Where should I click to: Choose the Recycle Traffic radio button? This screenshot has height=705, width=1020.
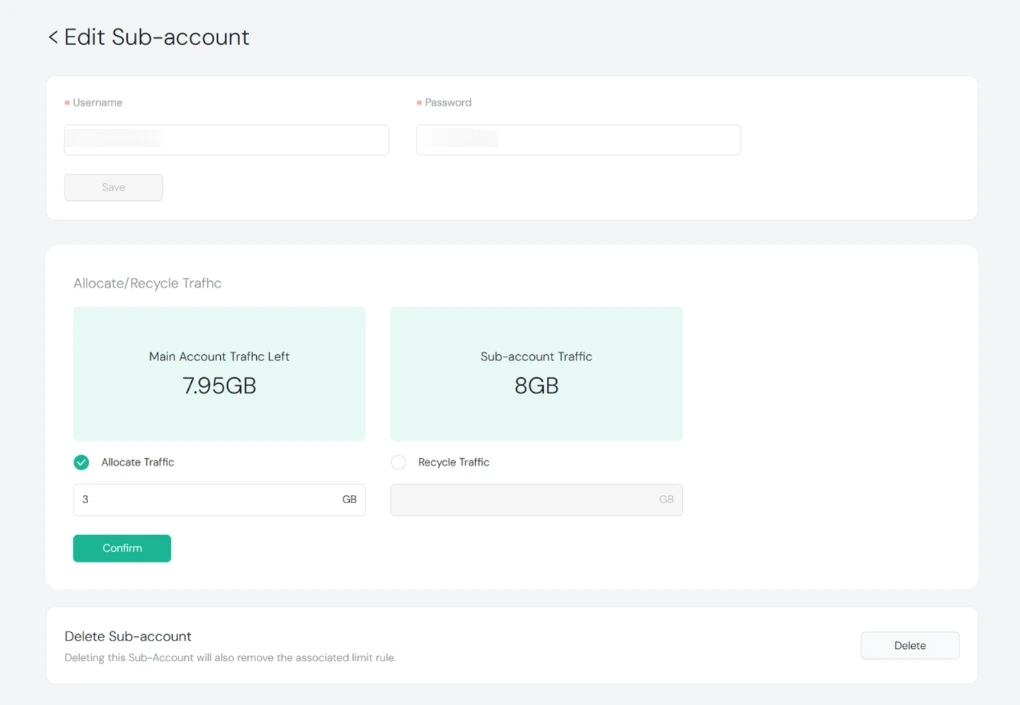399,462
